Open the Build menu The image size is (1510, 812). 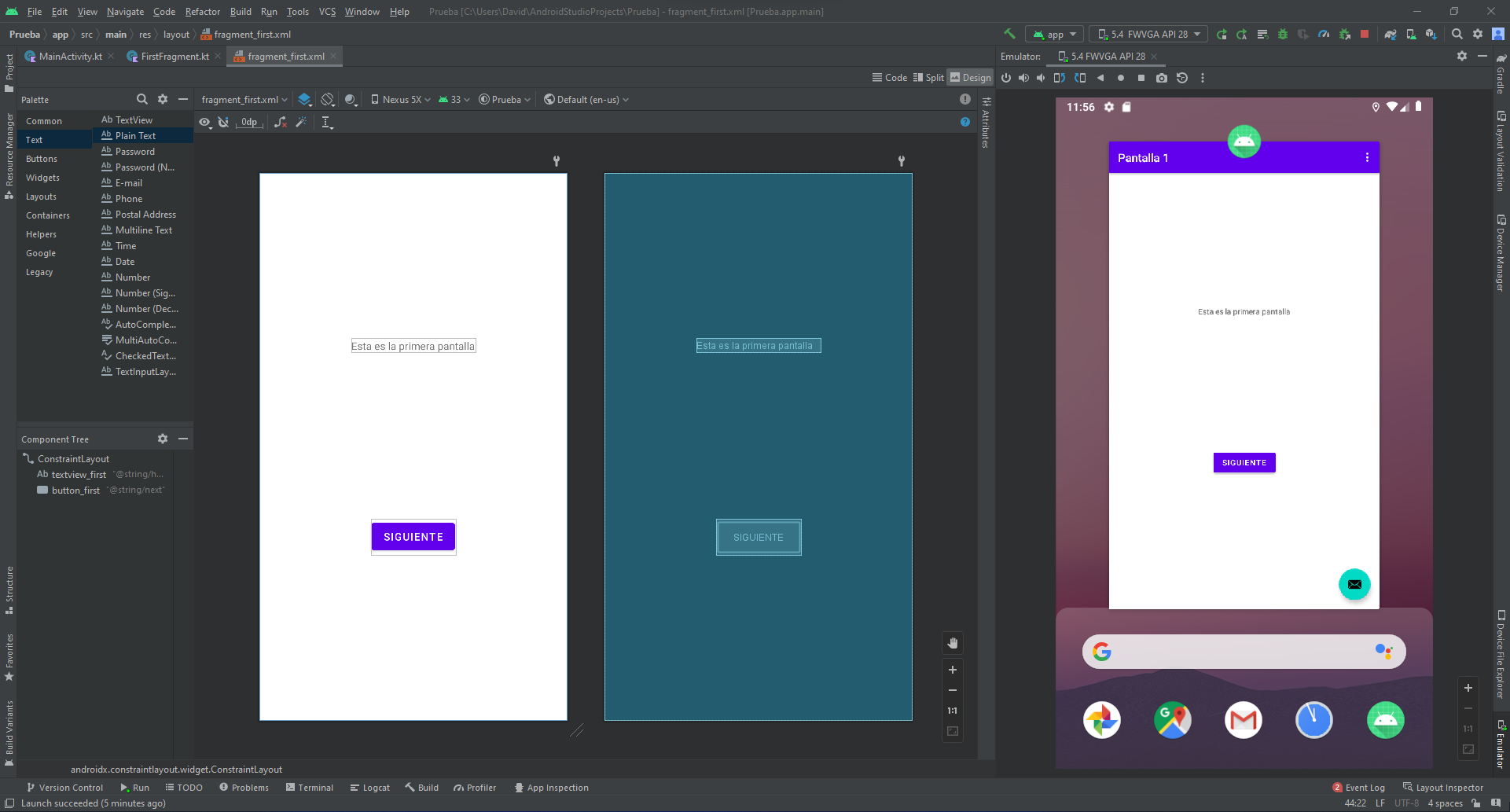[241, 11]
